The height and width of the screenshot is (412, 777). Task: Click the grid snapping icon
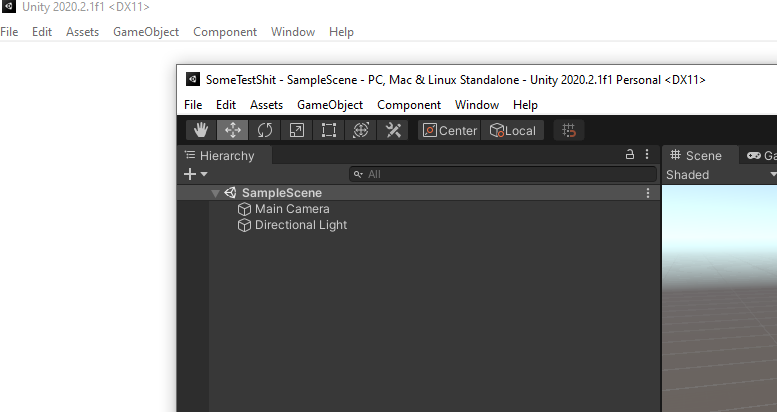pyautogui.click(x=569, y=130)
